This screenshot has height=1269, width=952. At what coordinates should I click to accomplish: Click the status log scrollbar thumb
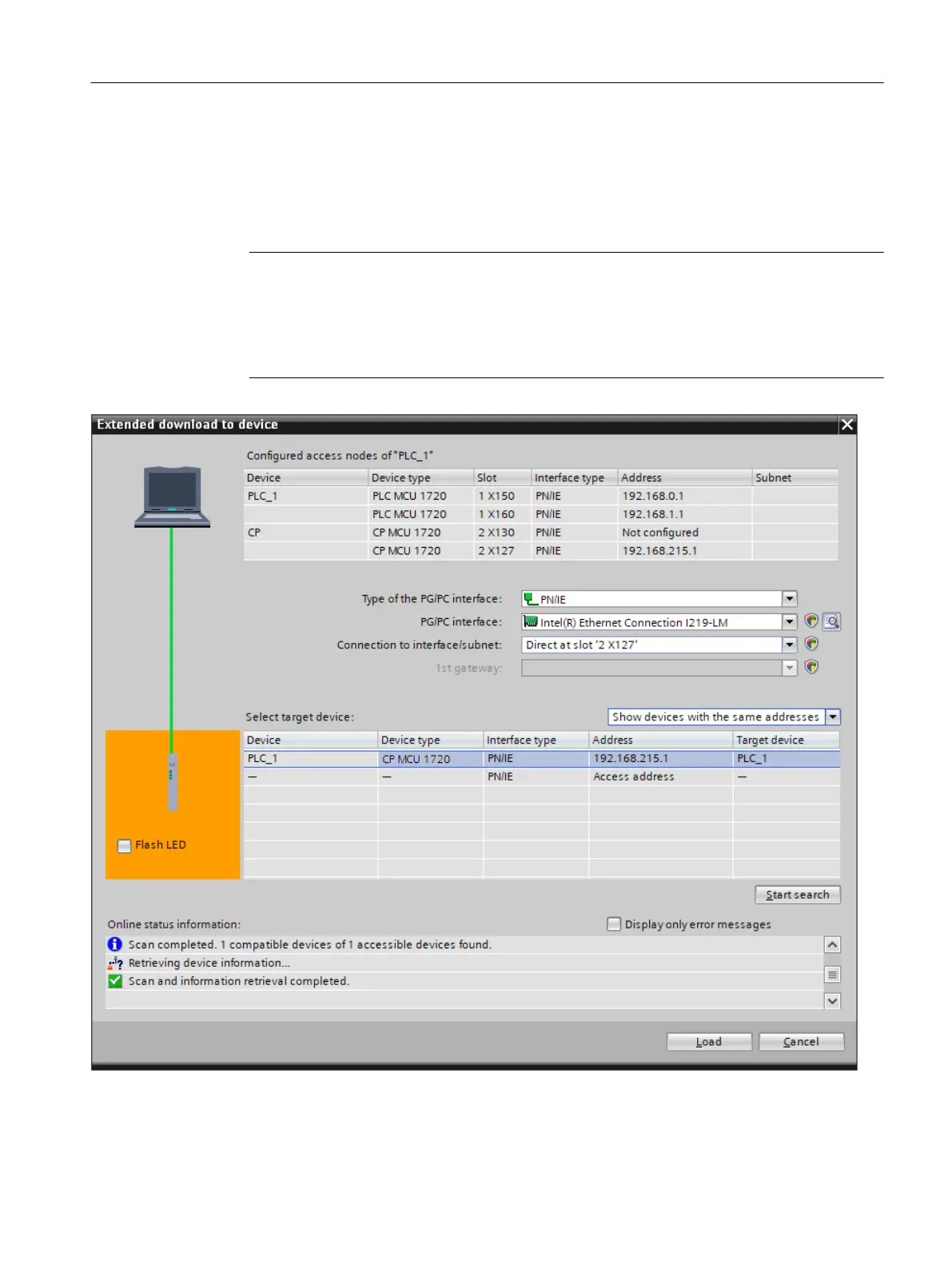point(832,974)
